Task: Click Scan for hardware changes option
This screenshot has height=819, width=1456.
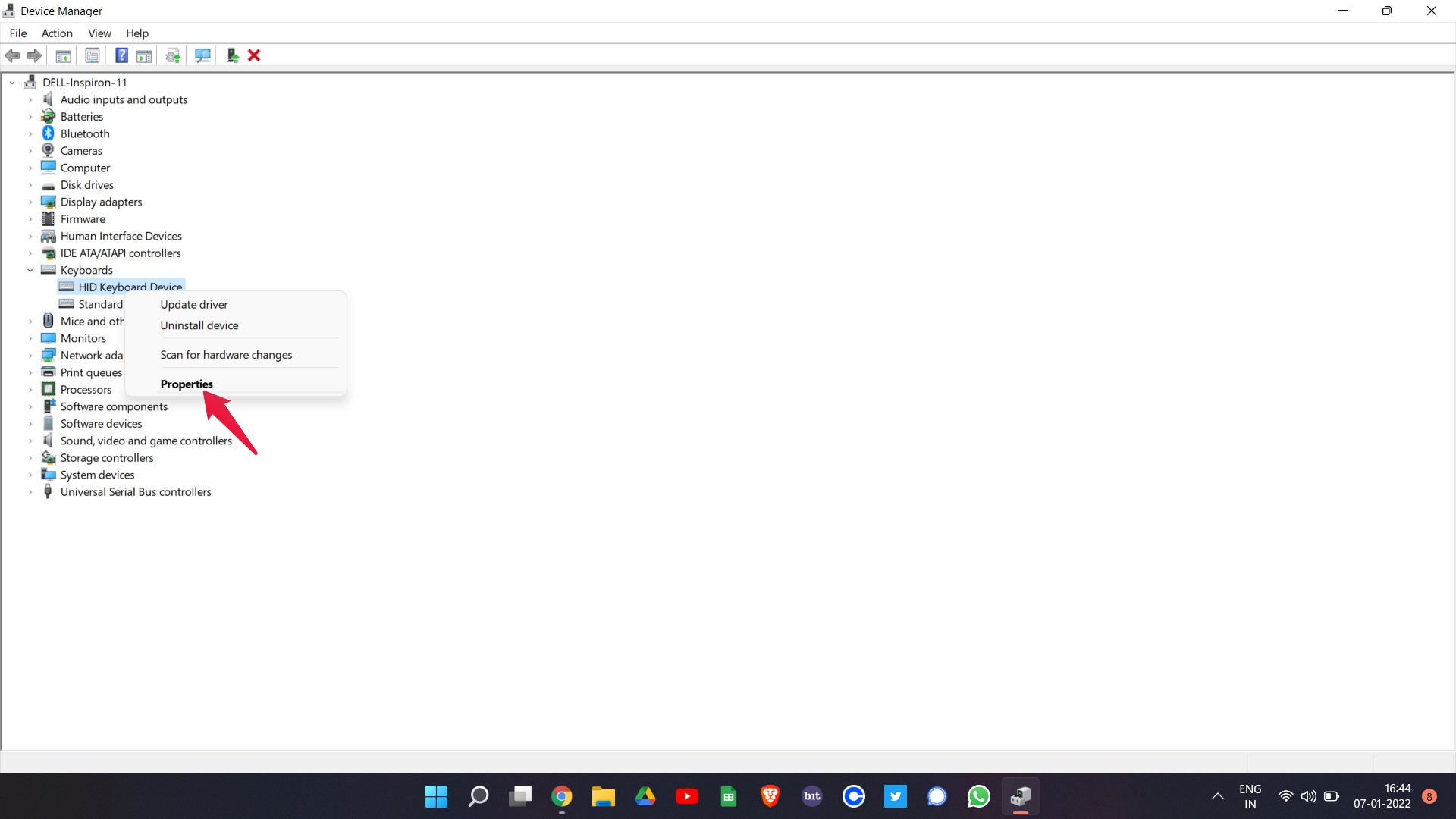Action: pos(225,354)
